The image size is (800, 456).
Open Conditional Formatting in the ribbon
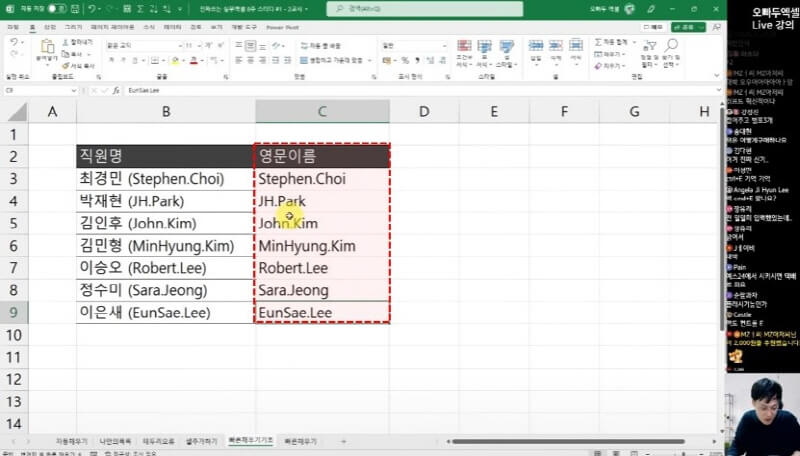463,50
